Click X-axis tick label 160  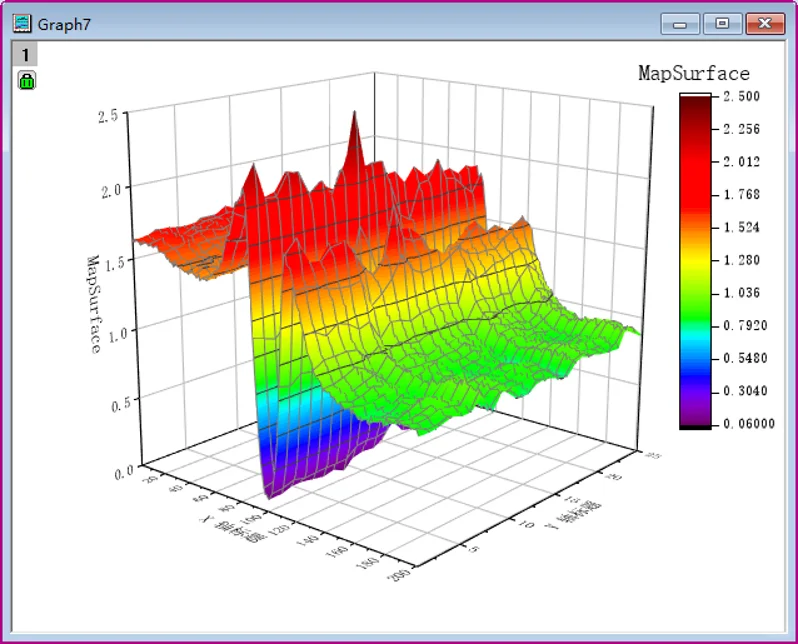[338, 550]
